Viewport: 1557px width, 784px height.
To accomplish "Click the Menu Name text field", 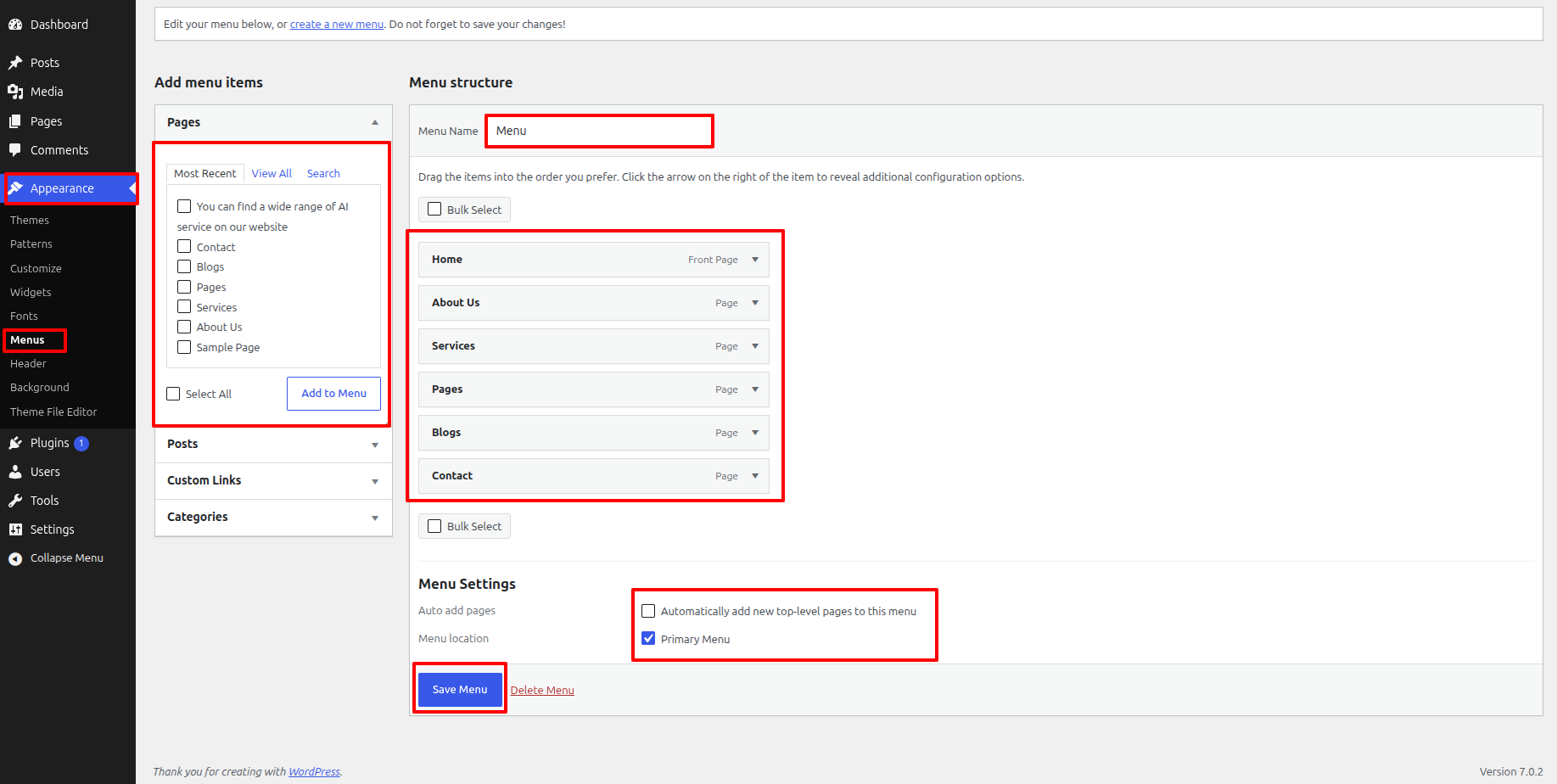I will pyautogui.click(x=599, y=131).
